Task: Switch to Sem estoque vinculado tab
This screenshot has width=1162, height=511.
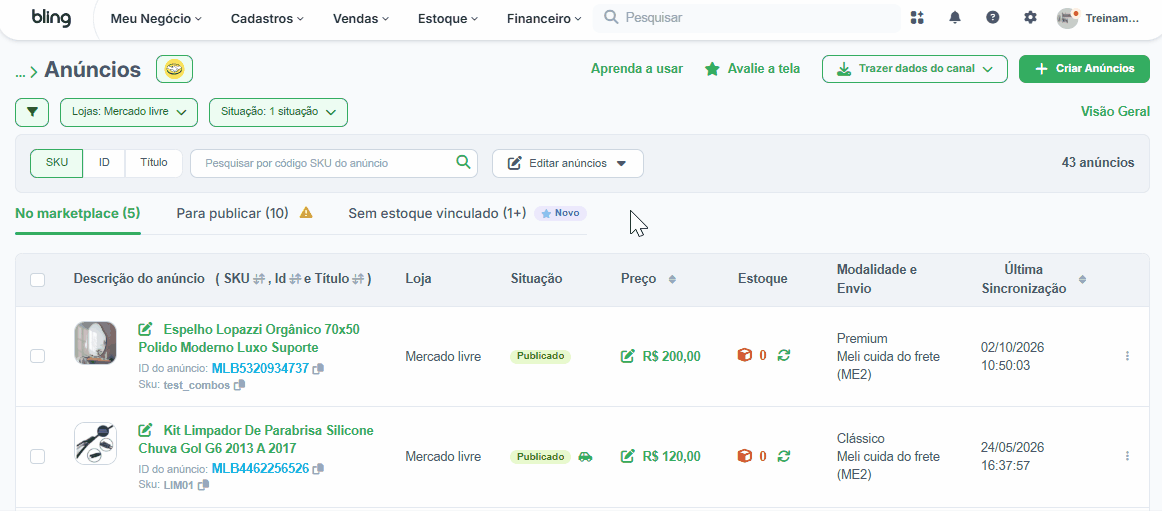Action: pos(437,213)
